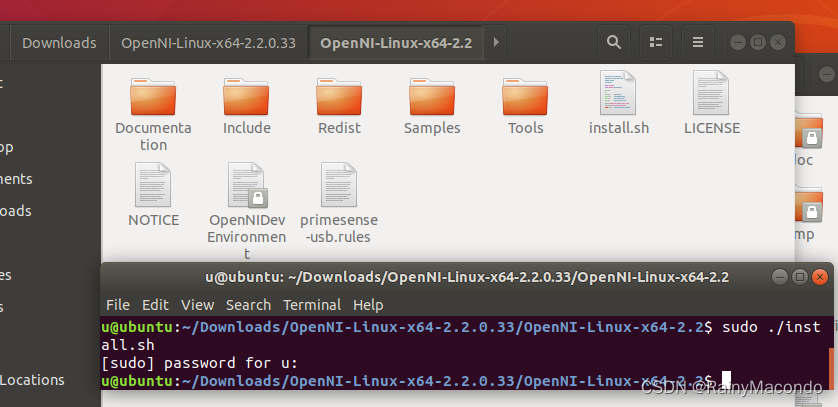Show next path bar entries arrow
Image resolution: width=838 pixels, height=407 pixels.
point(495,42)
